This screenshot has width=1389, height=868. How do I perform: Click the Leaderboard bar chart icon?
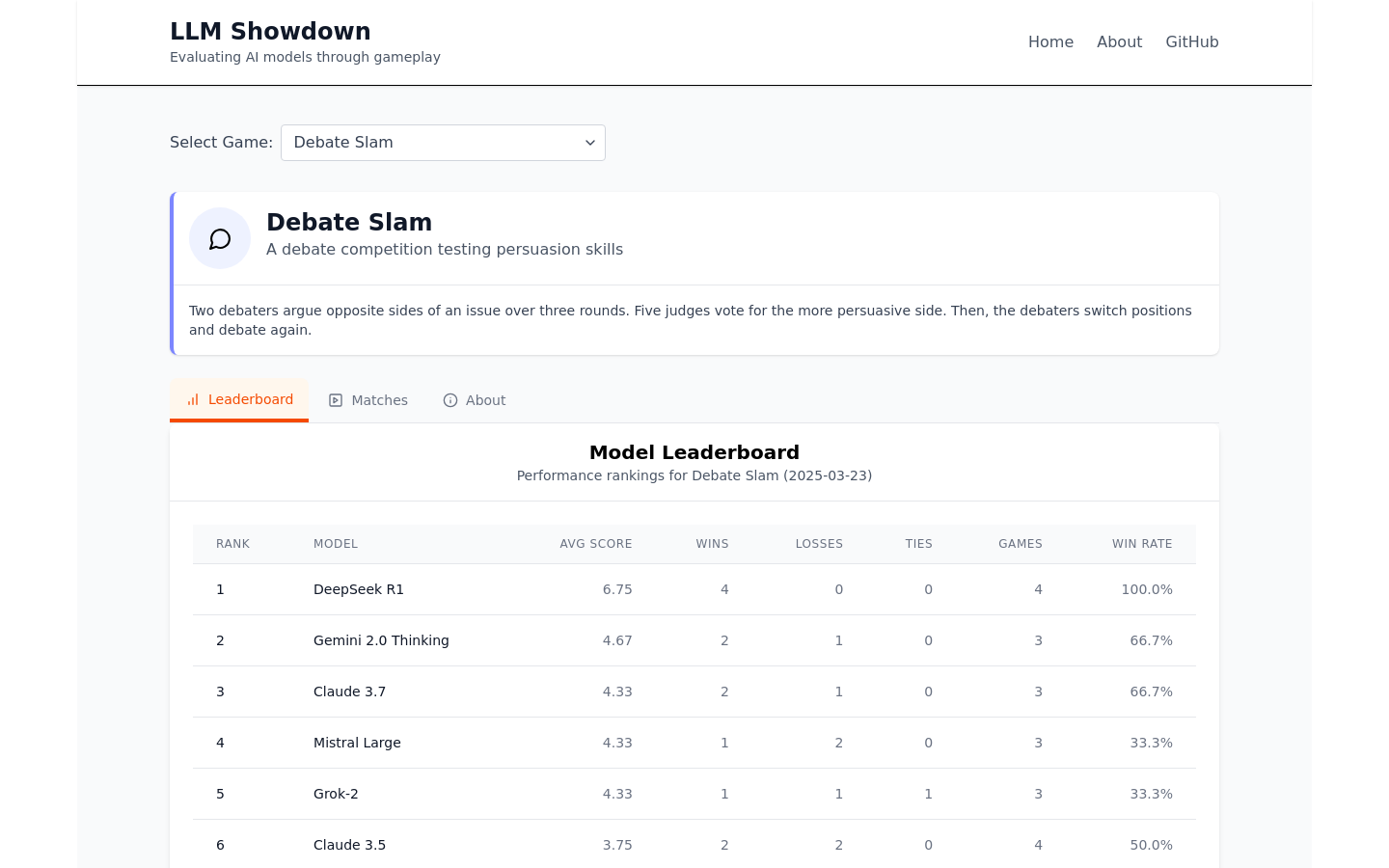click(193, 399)
